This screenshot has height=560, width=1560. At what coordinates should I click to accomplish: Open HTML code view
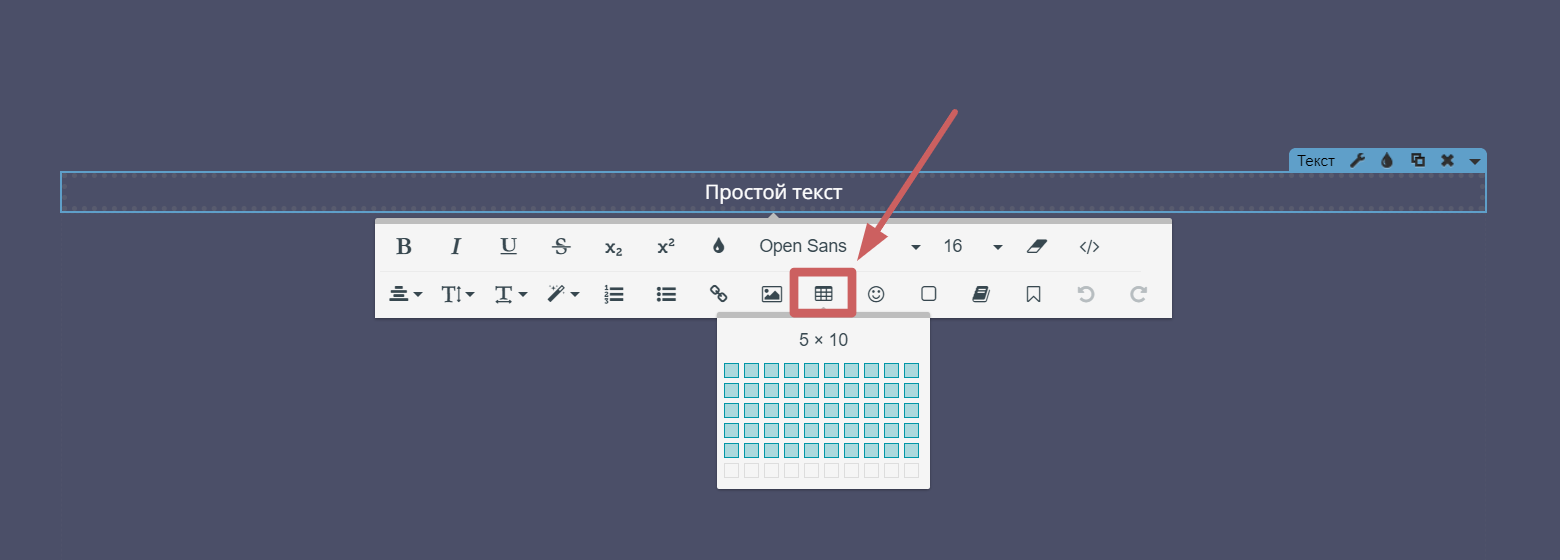(x=1089, y=247)
